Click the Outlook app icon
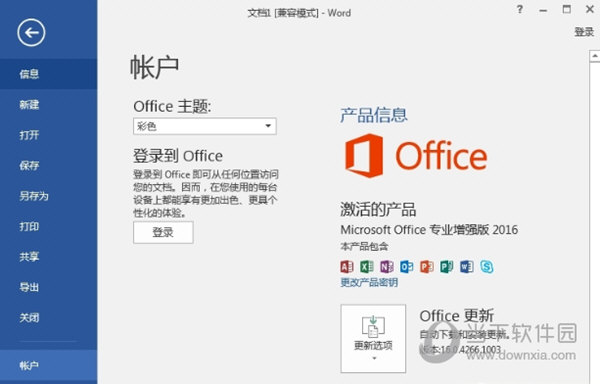 coord(406,266)
